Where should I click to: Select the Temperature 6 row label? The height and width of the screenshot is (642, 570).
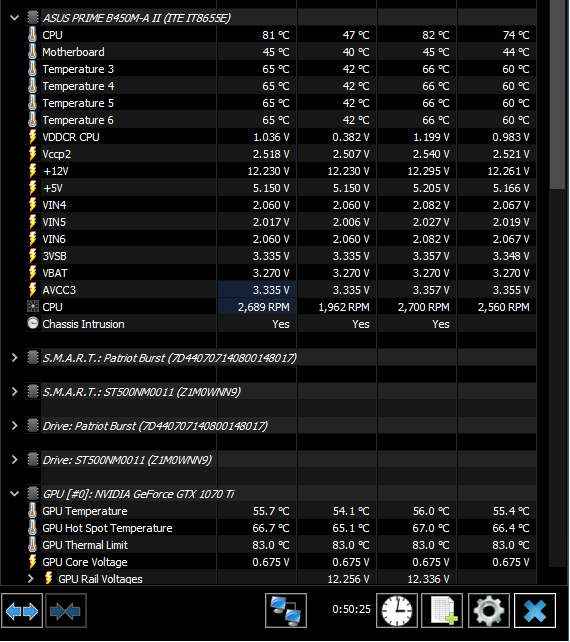point(78,120)
